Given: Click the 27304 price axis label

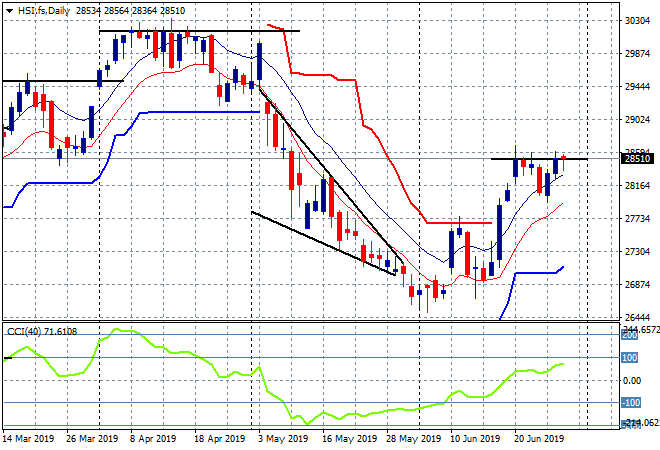Looking at the screenshot, I should [x=638, y=252].
